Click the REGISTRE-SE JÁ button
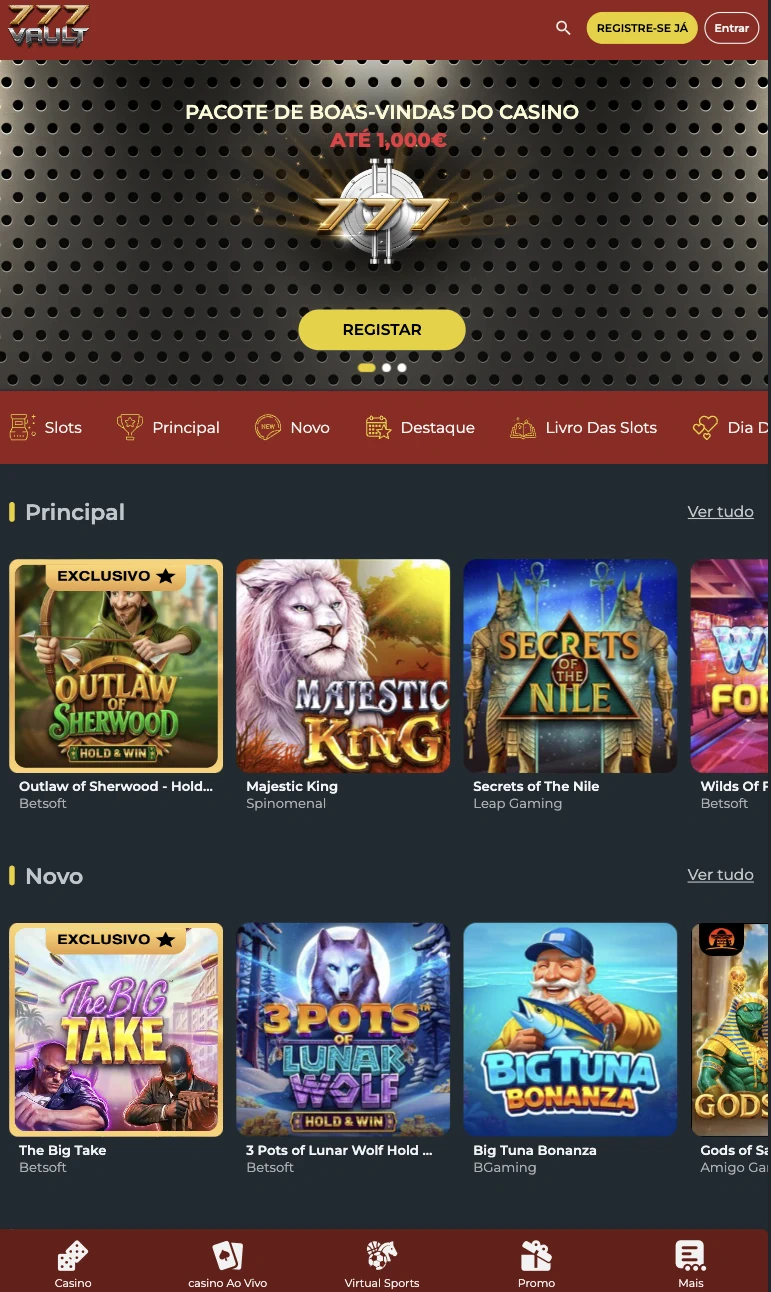Image resolution: width=771 pixels, height=1292 pixels. pyautogui.click(x=642, y=28)
